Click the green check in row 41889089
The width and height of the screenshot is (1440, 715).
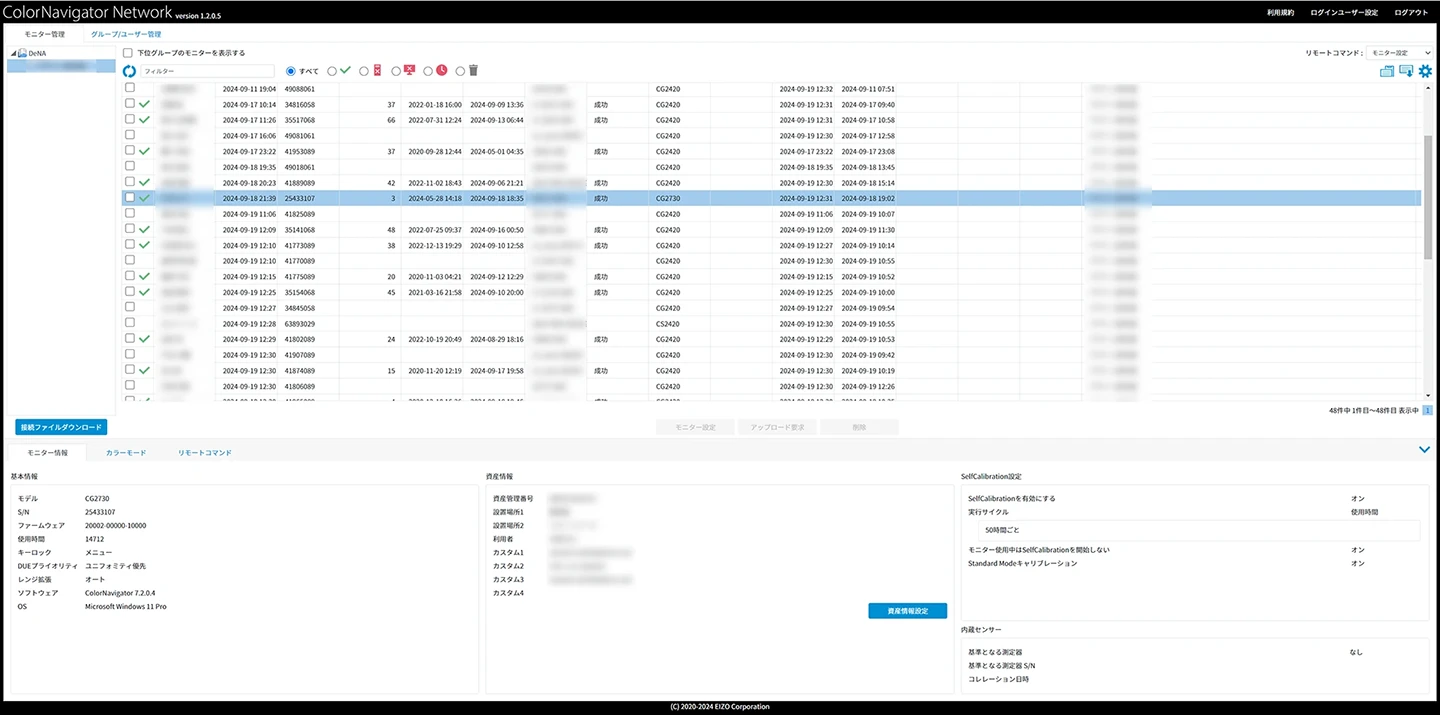coord(145,183)
